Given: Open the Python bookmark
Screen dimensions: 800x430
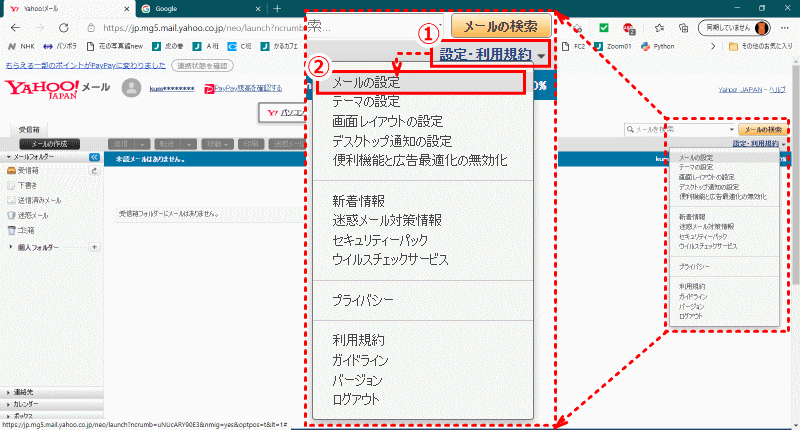Looking at the screenshot, I should point(658,46).
